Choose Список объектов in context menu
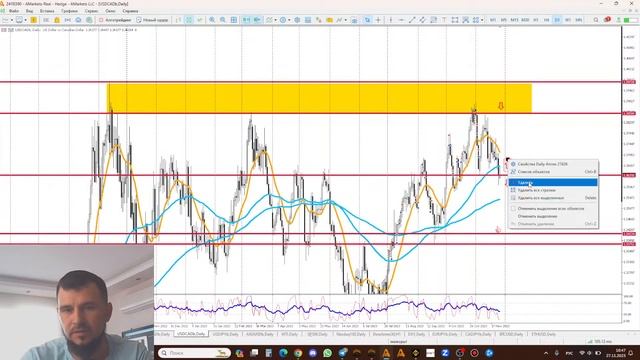 point(553,172)
